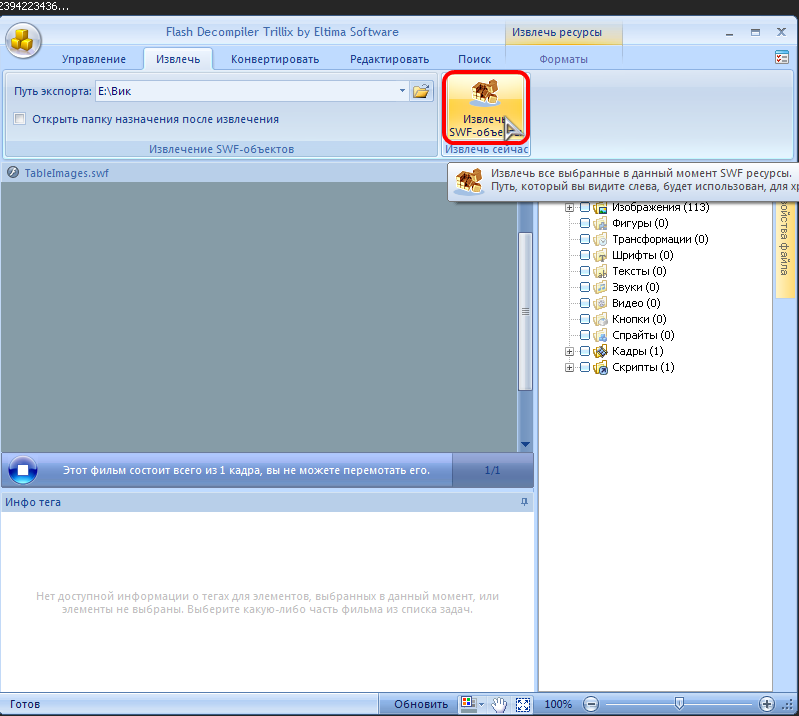Image resolution: width=799 pixels, height=716 pixels.
Task: Expand the Изображения tree node
Action: pyautogui.click(x=569, y=207)
